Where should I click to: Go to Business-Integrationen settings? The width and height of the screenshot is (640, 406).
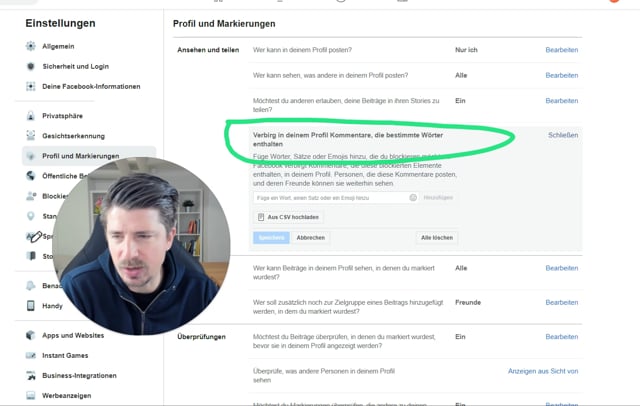(79, 375)
